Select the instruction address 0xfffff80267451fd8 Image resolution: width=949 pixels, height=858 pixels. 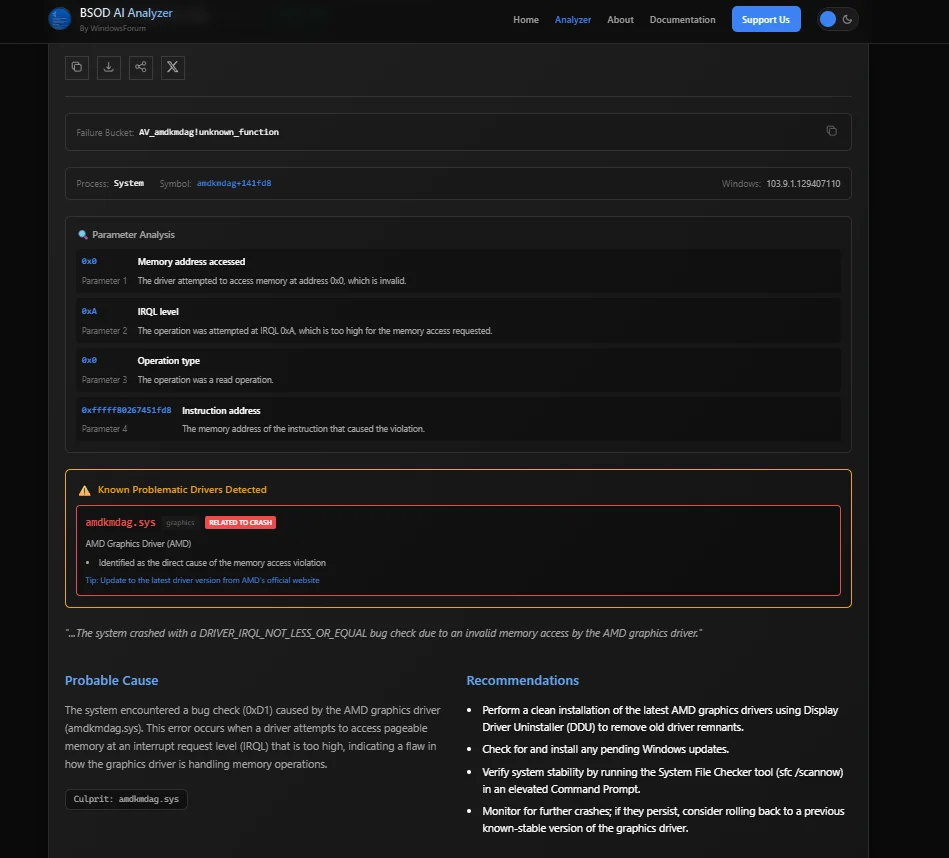click(x=126, y=410)
